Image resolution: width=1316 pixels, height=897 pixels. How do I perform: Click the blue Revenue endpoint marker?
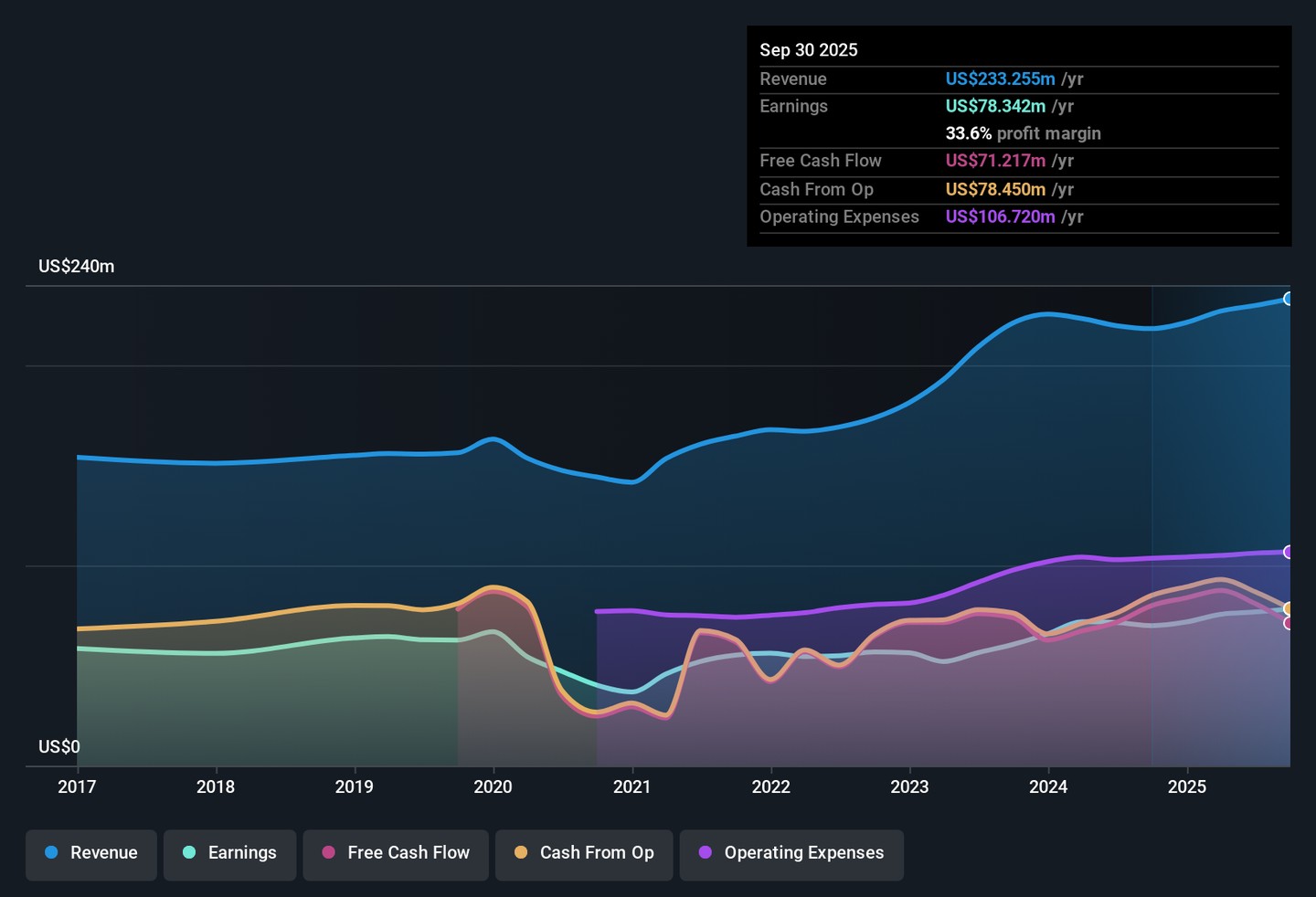click(1289, 299)
